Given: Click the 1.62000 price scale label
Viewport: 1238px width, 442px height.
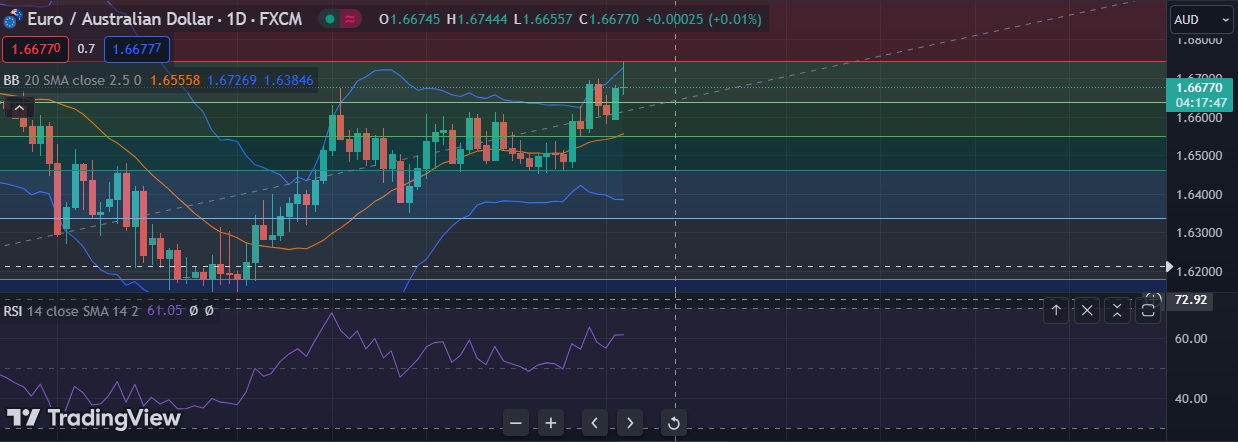Looking at the screenshot, I should coord(1199,272).
